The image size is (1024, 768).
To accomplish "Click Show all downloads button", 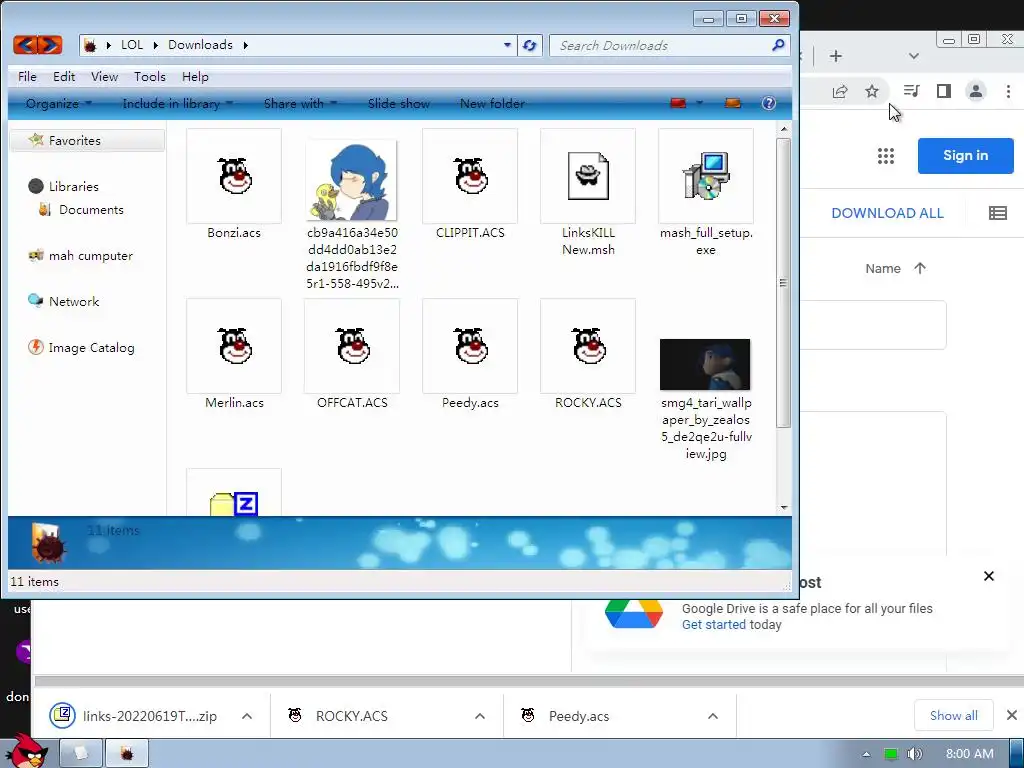I will point(953,716).
